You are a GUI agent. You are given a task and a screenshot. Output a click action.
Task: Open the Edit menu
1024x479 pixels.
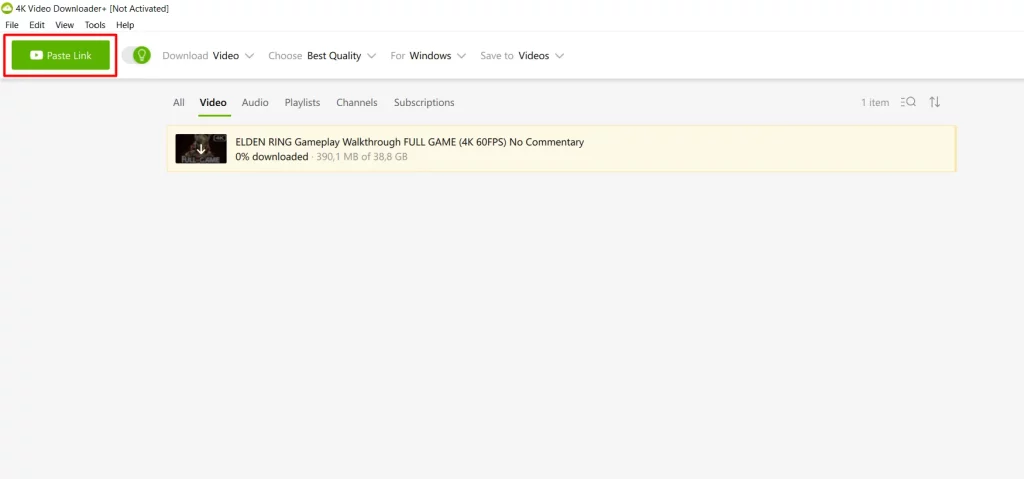coord(37,25)
